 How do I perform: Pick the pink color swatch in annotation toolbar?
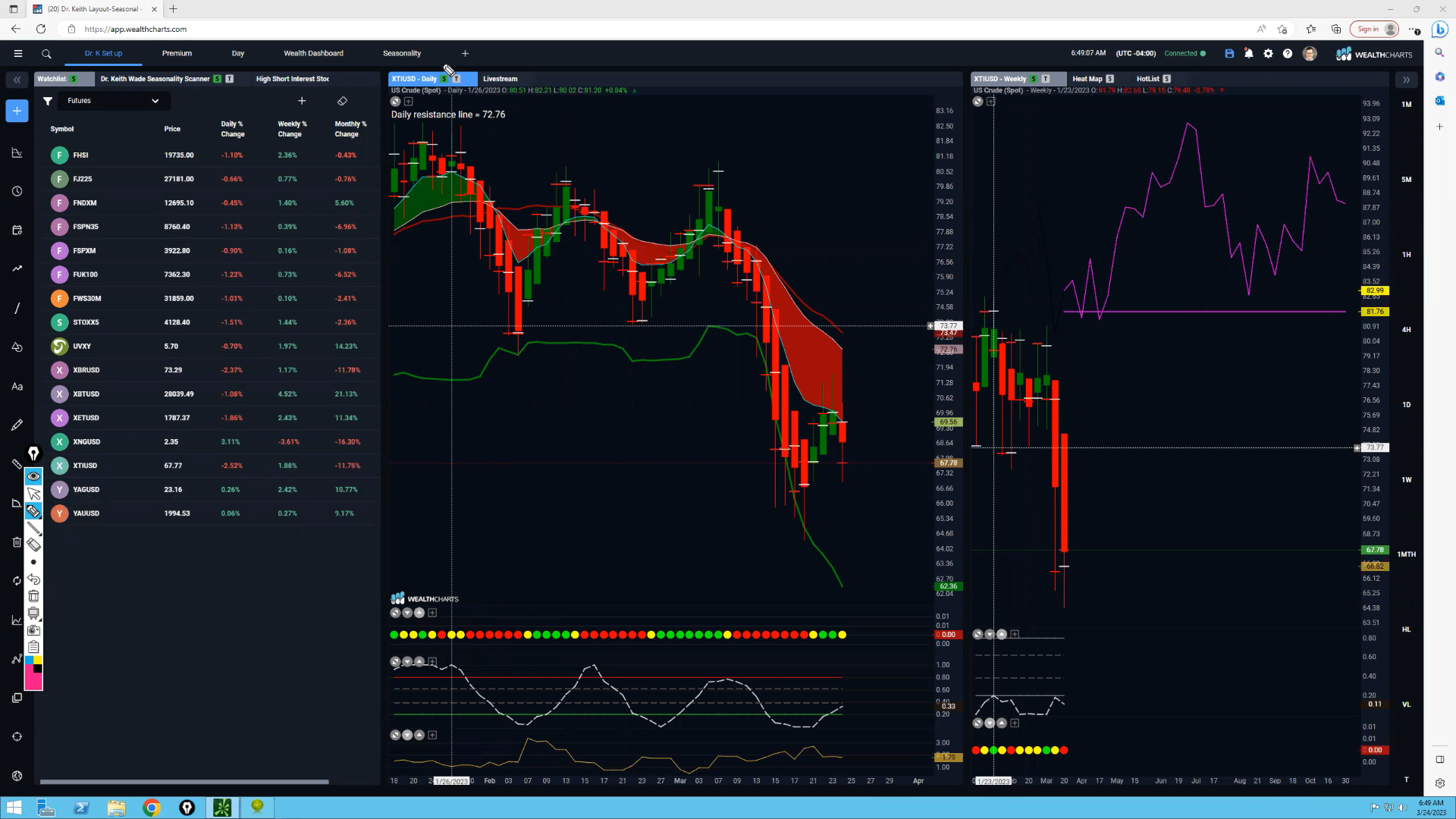(x=33, y=681)
